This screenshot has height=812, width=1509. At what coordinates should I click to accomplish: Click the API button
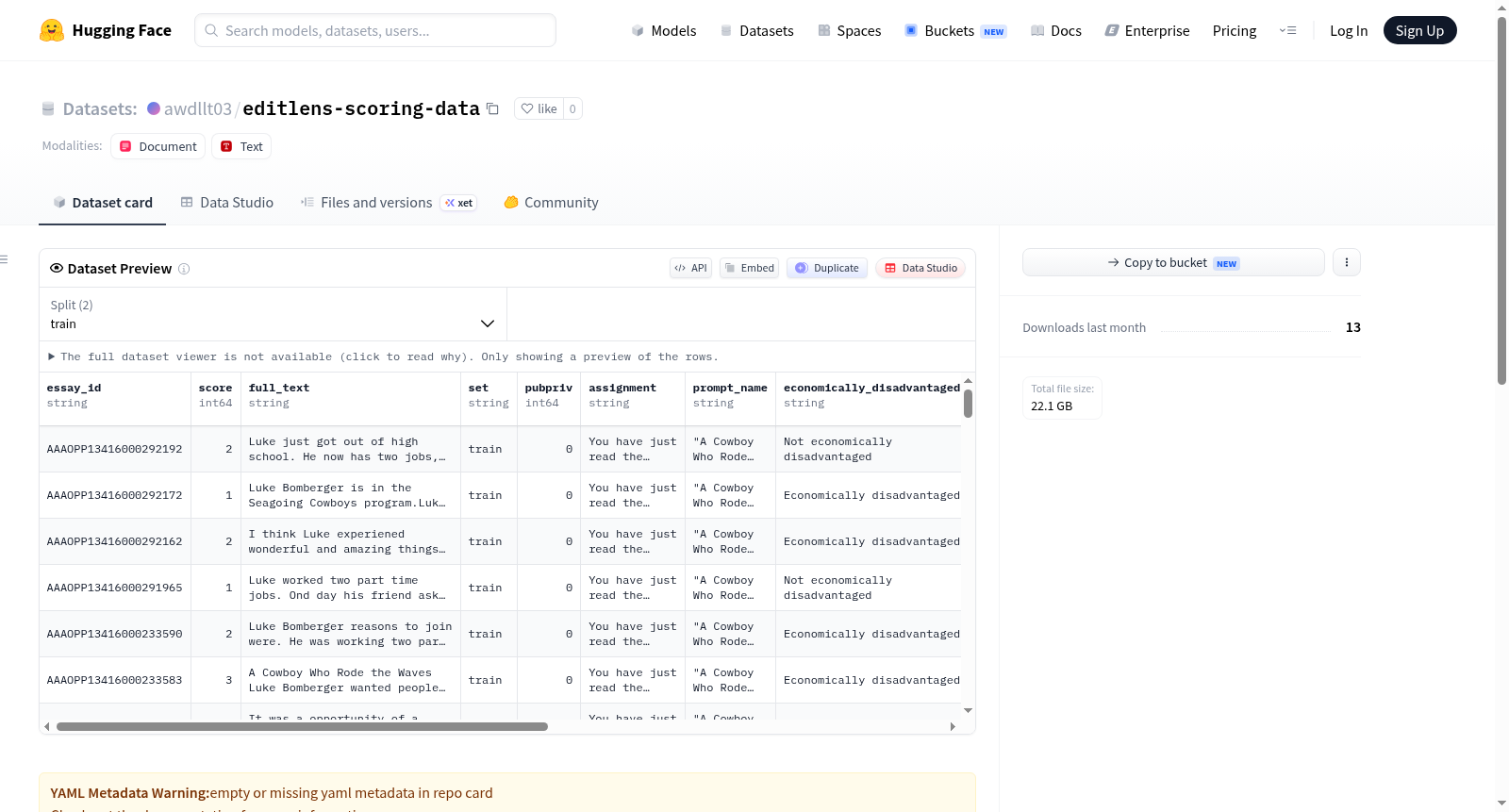690,268
